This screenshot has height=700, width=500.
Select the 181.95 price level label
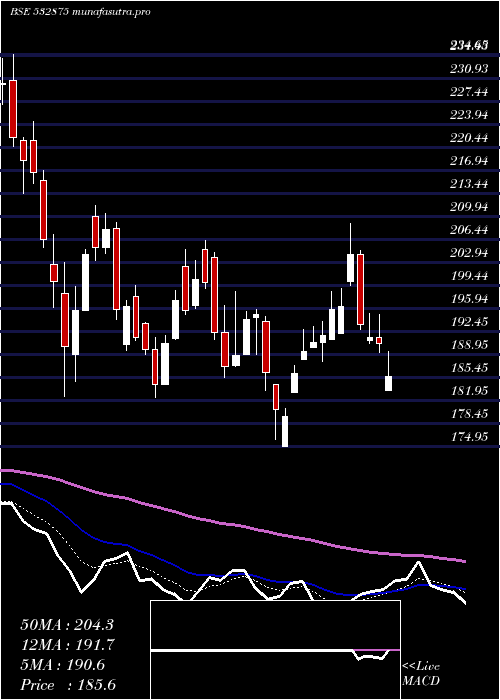[468, 391]
